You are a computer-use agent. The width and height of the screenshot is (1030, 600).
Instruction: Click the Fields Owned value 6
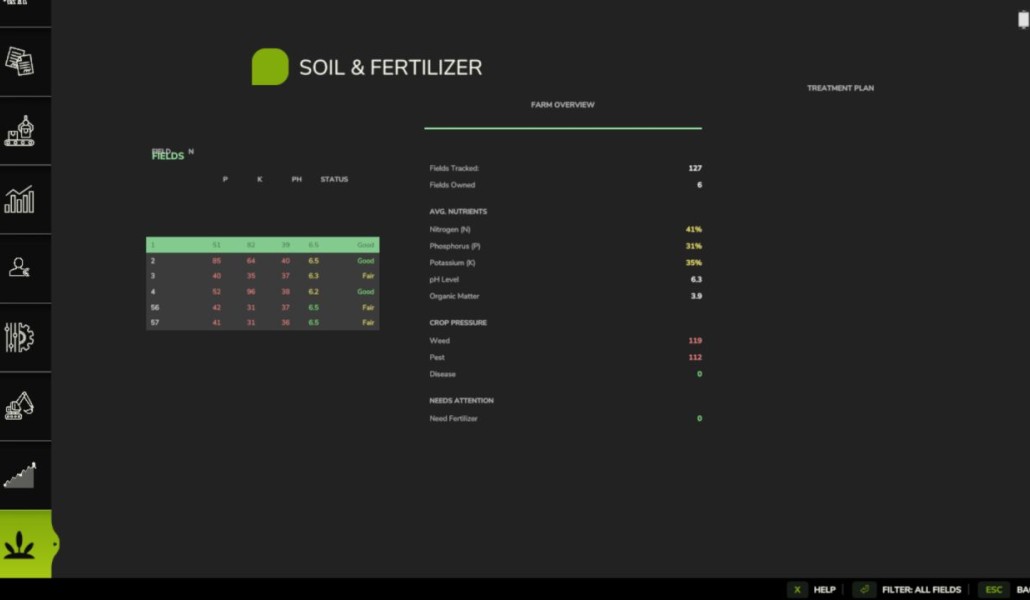pos(699,185)
